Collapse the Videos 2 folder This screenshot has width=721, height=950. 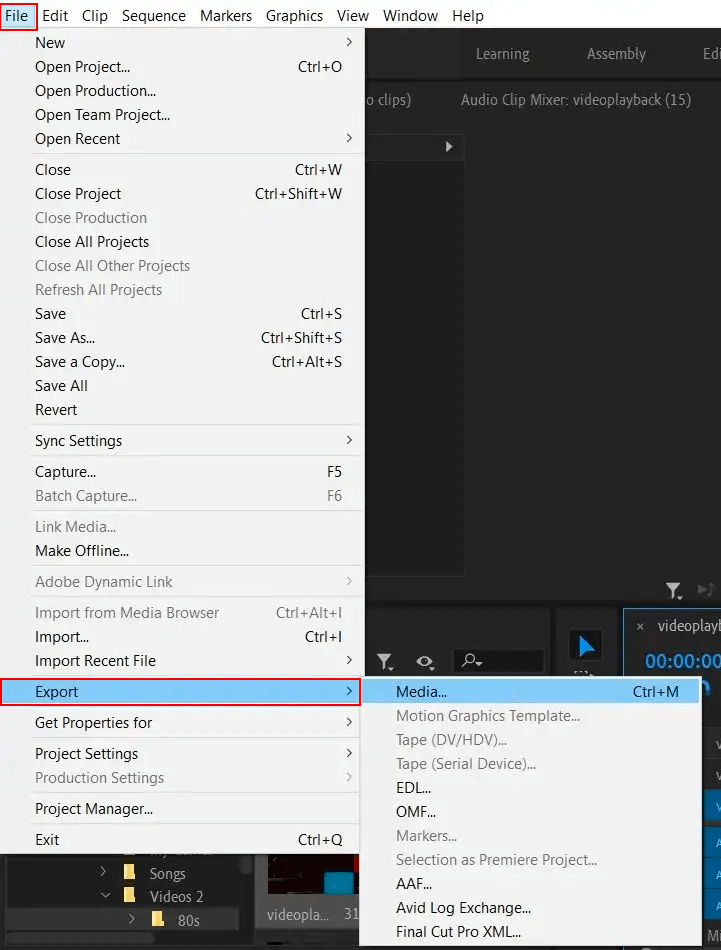[105, 895]
